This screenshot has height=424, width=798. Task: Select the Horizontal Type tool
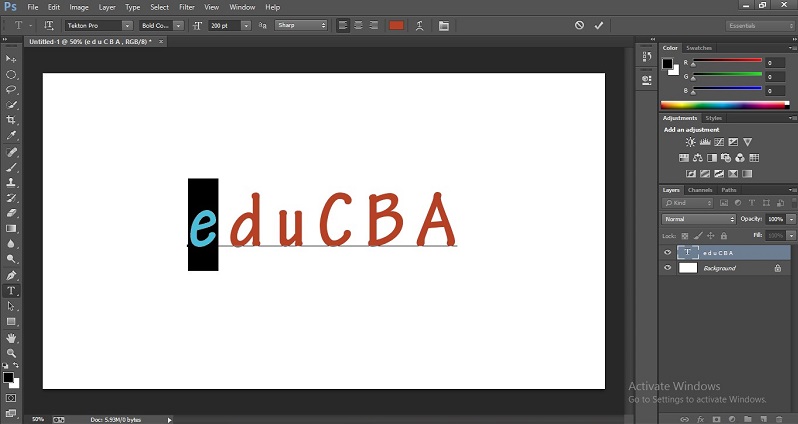[11, 291]
